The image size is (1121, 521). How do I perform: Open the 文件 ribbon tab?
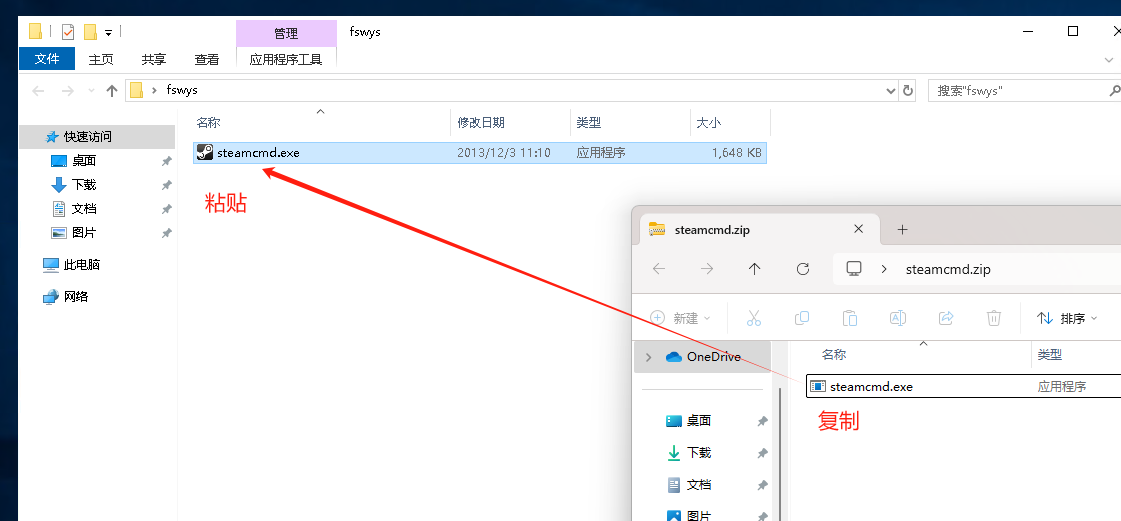coord(47,59)
